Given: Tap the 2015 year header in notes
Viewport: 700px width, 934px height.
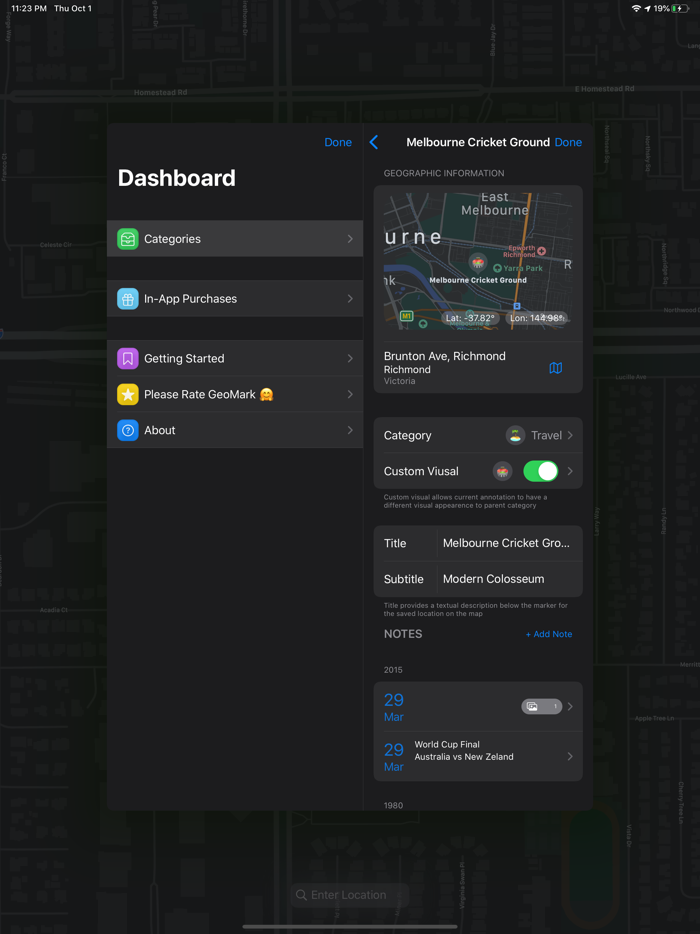Looking at the screenshot, I should [393, 670].
